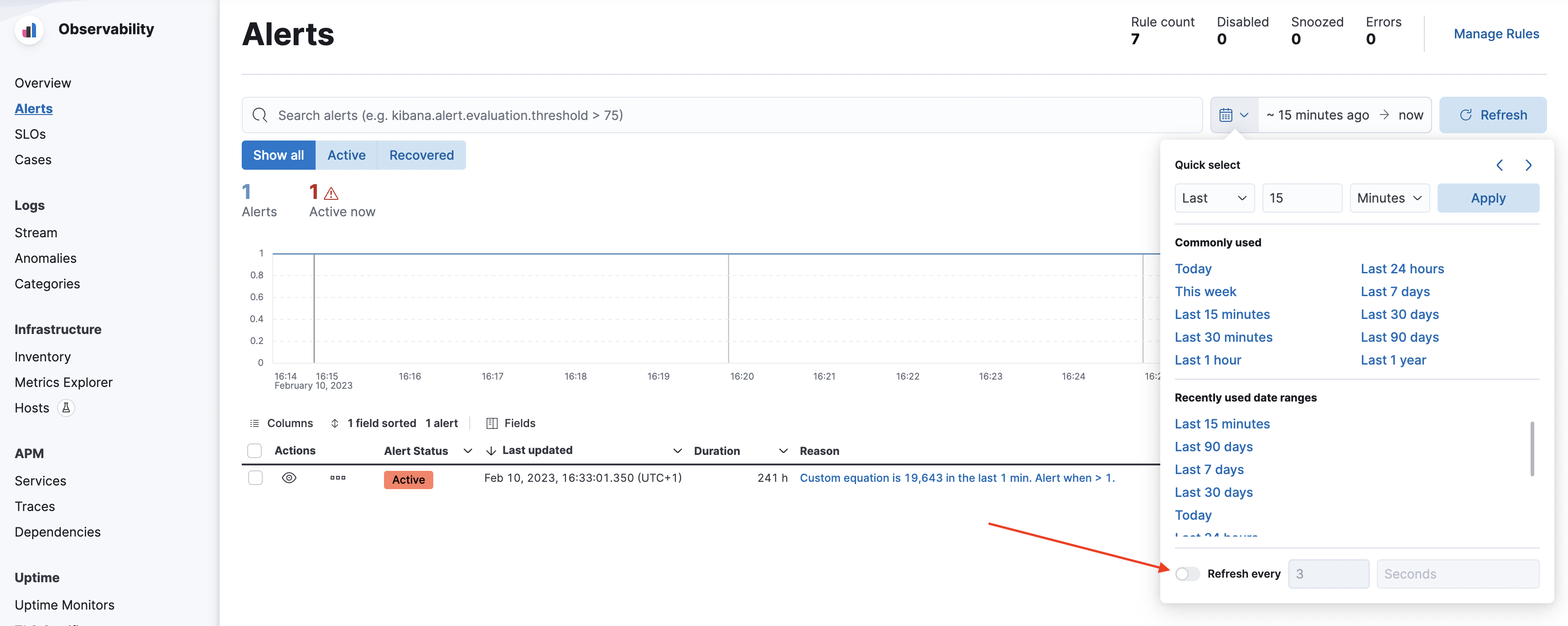Click the previous arrow in Quick select
This screenshot has width=1568, height=626.
tap(1500, 165)
